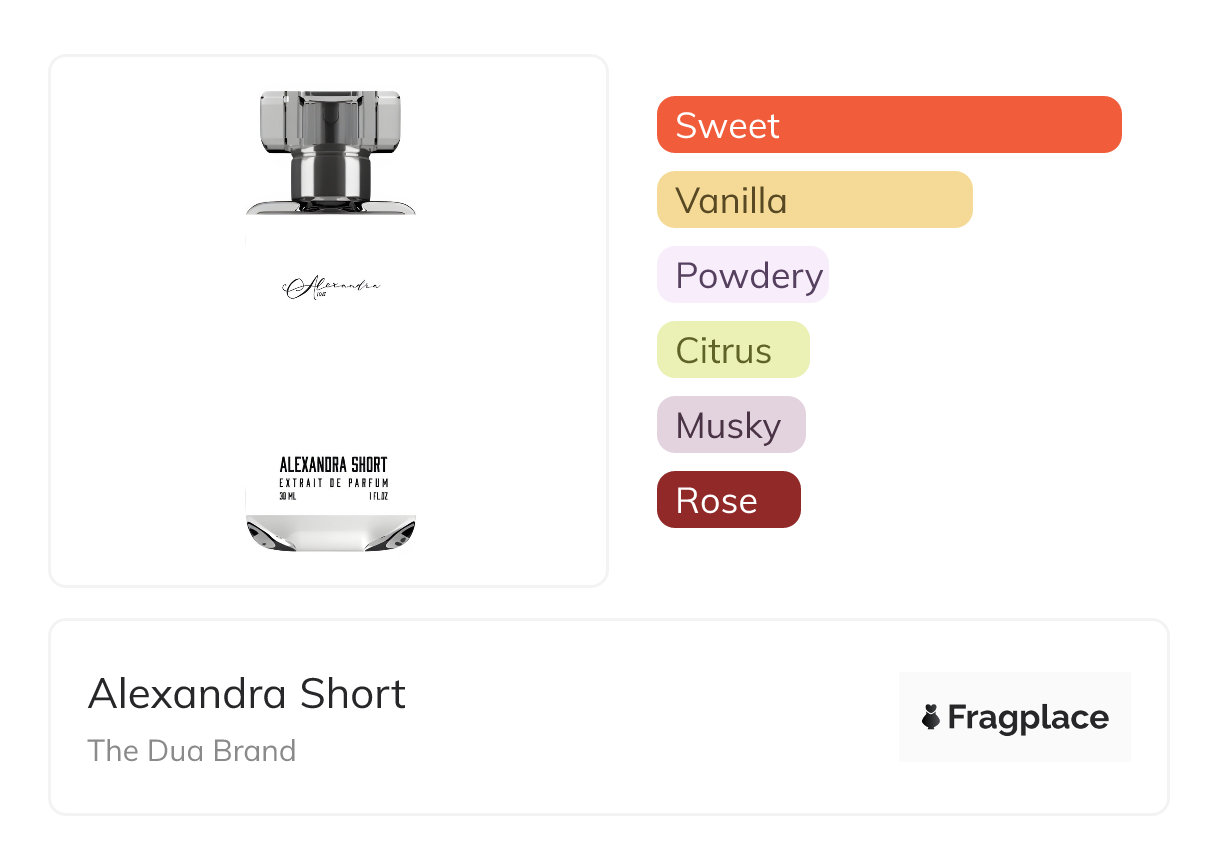Click the Fragplace logo wordmark
Image resolution: width=1218 pixels, height=864 pixels.
[1028, 718]
